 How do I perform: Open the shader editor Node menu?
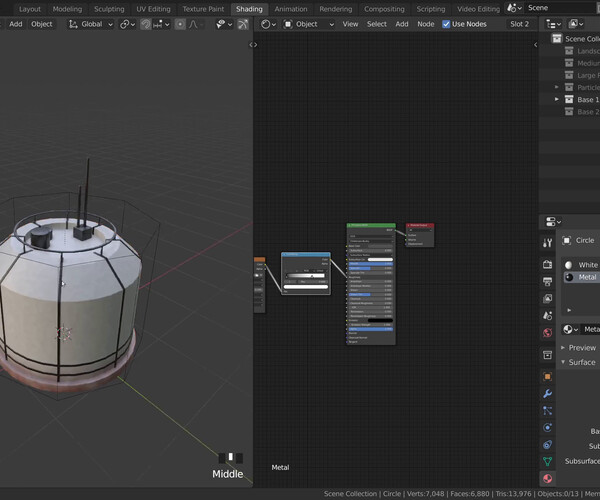(x=426, y=24)
